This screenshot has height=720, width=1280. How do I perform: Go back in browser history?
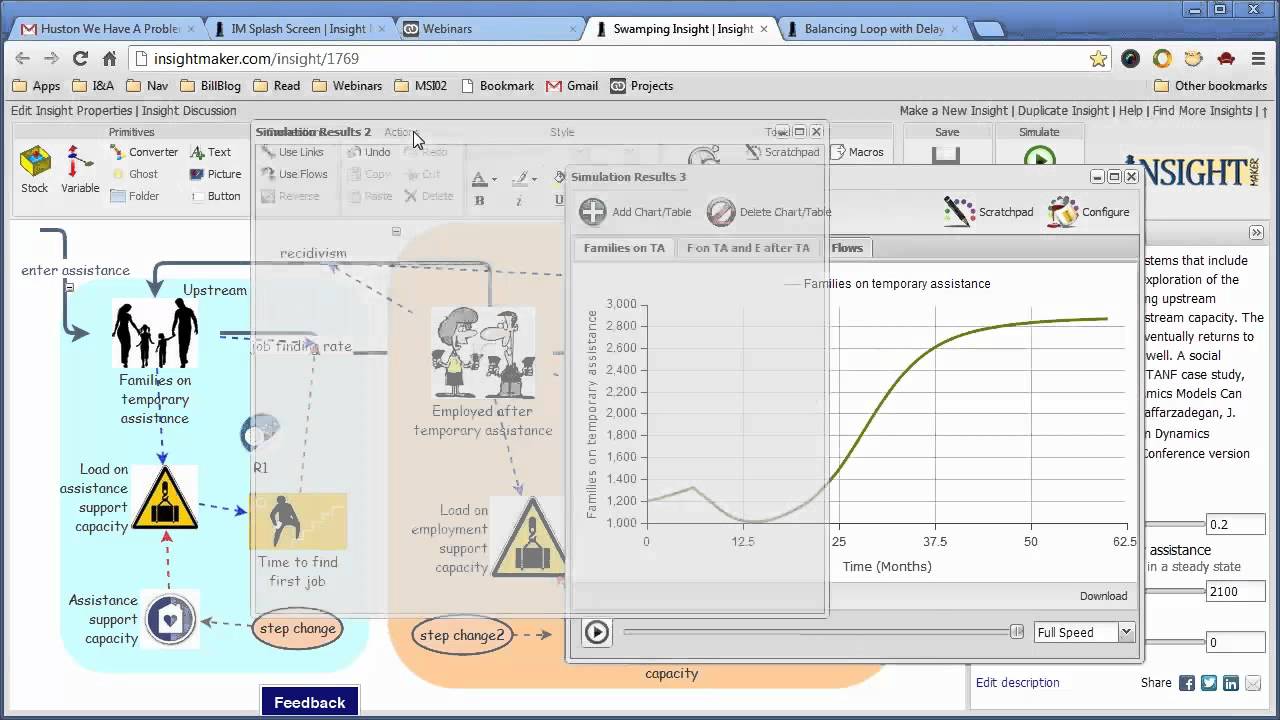pos(22,59)
